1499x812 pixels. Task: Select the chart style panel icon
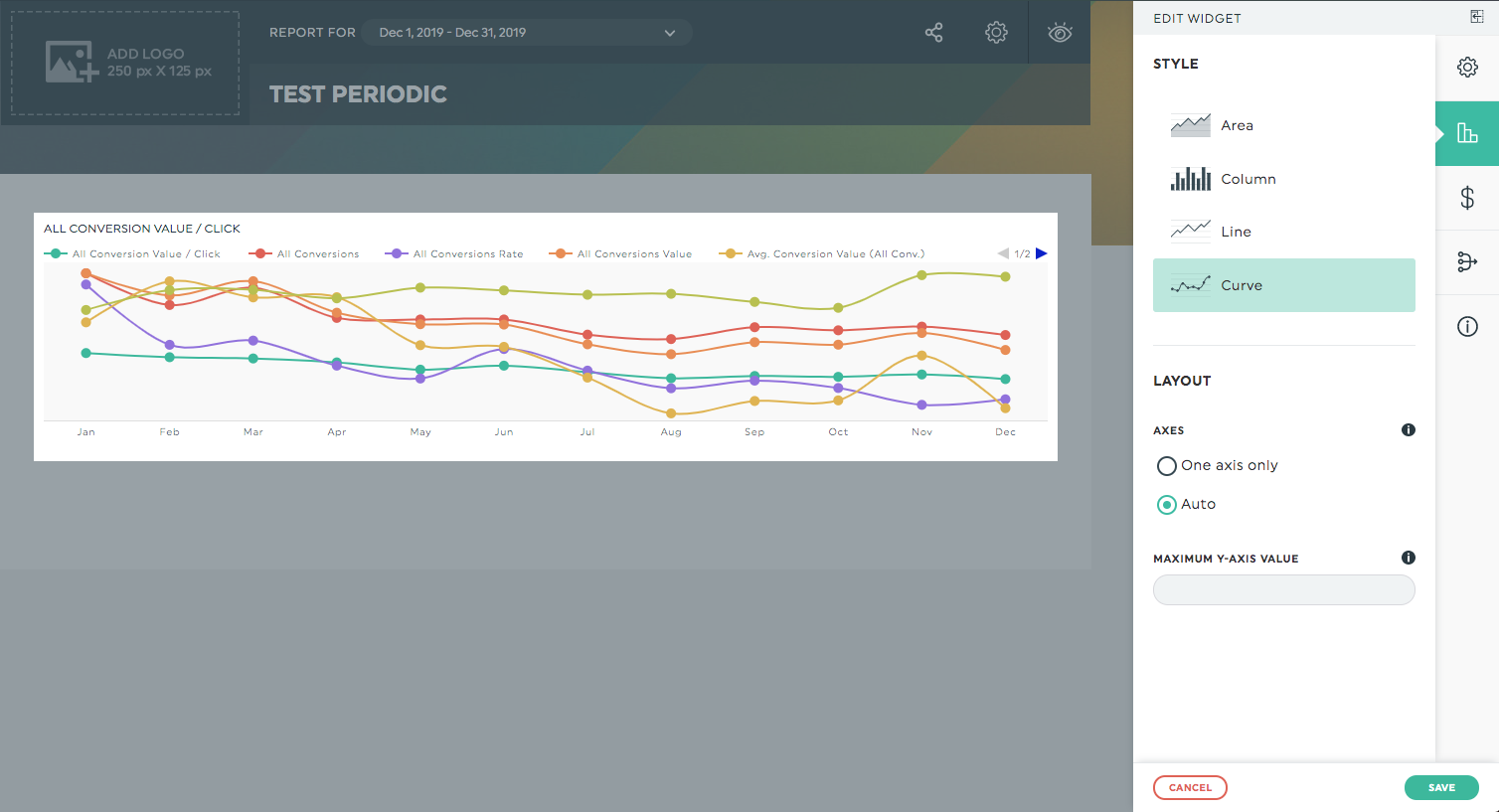pyautogui.click(x=1467, y=132)
